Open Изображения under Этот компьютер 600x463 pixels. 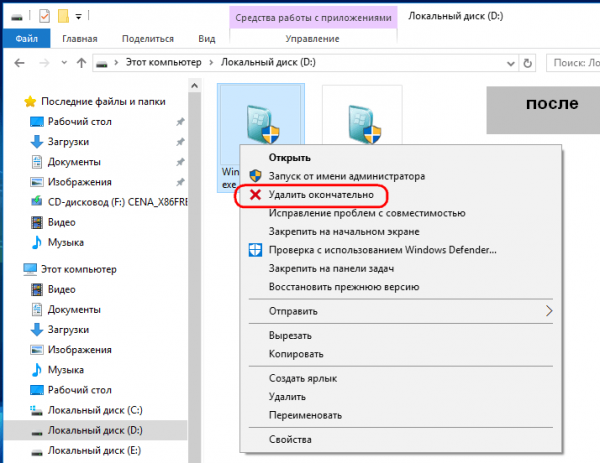tap(80, 350)
